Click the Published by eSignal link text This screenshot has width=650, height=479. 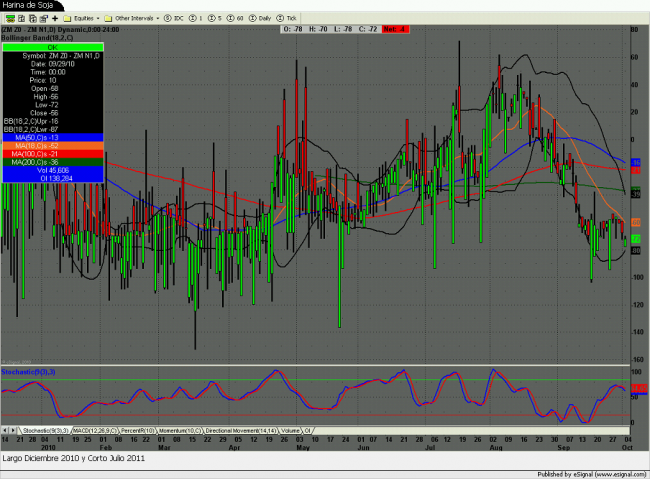point(593,474)
